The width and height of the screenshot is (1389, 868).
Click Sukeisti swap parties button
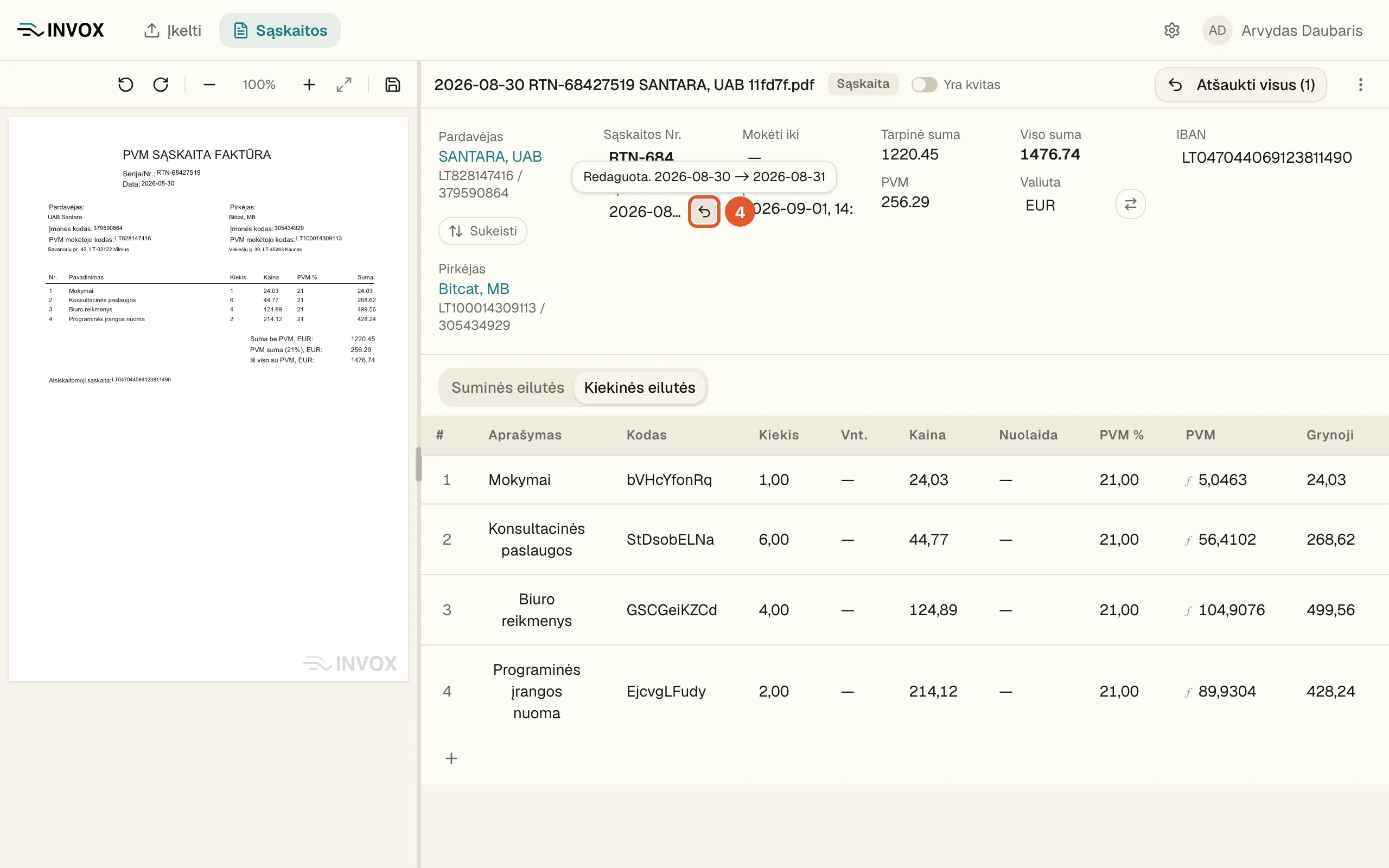click(483, 231)
